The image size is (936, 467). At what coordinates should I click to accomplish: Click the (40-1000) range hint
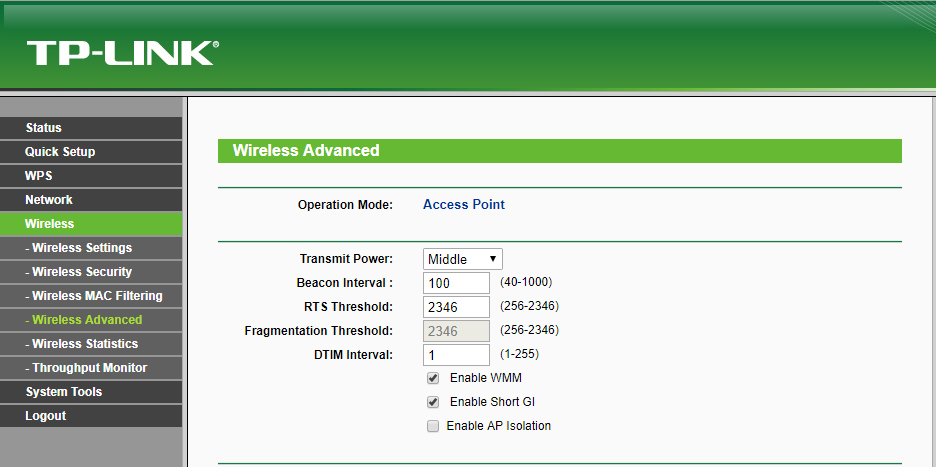(x=526, y=282)
